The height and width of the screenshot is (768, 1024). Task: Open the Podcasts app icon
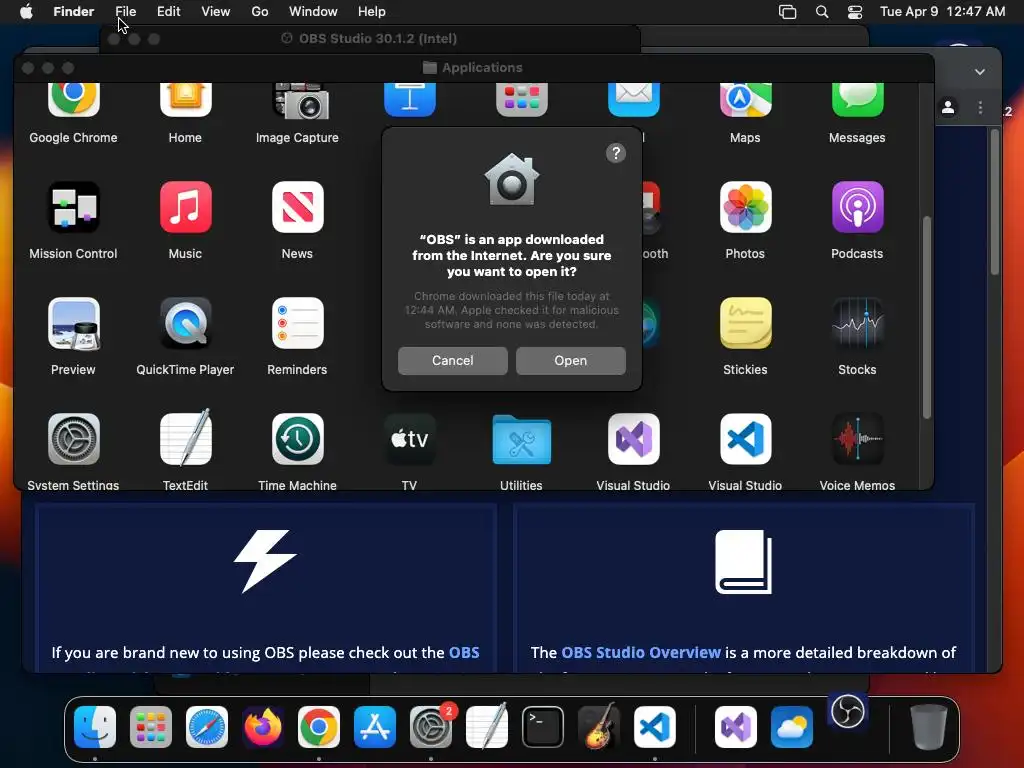click(x=857, y=207)
